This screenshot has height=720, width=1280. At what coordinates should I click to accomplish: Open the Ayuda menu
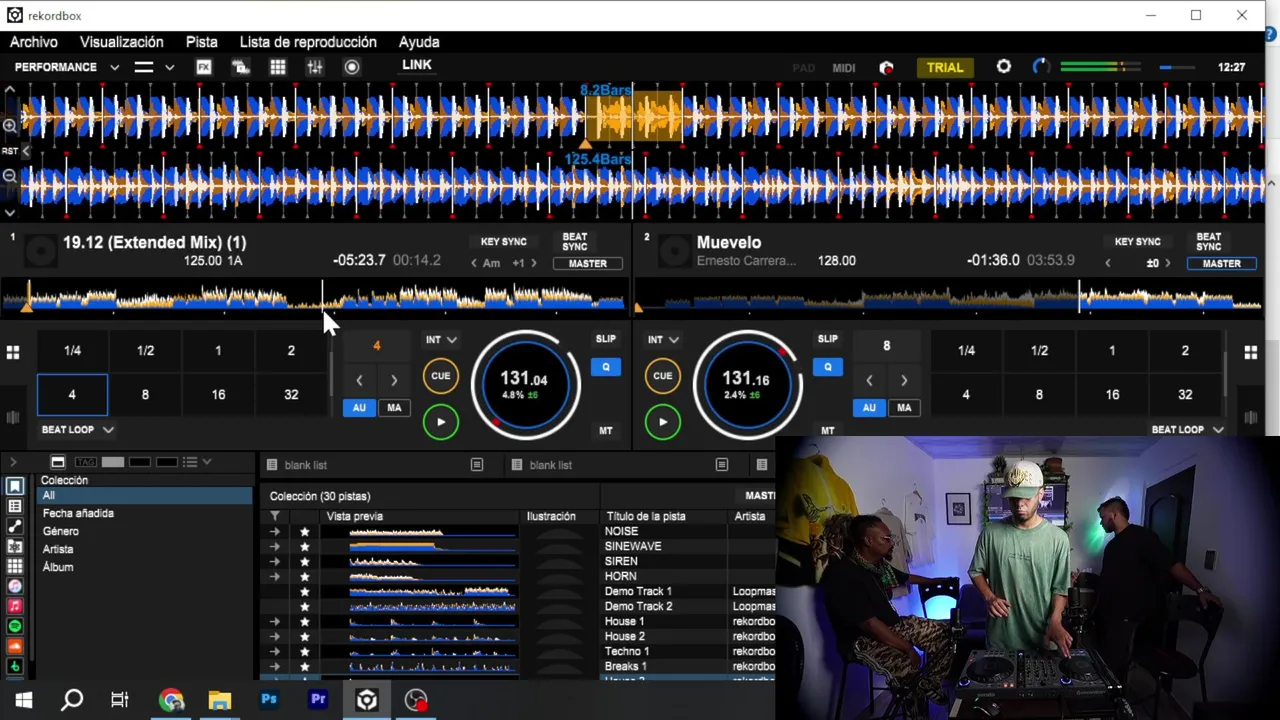click(x=419, y=42)
